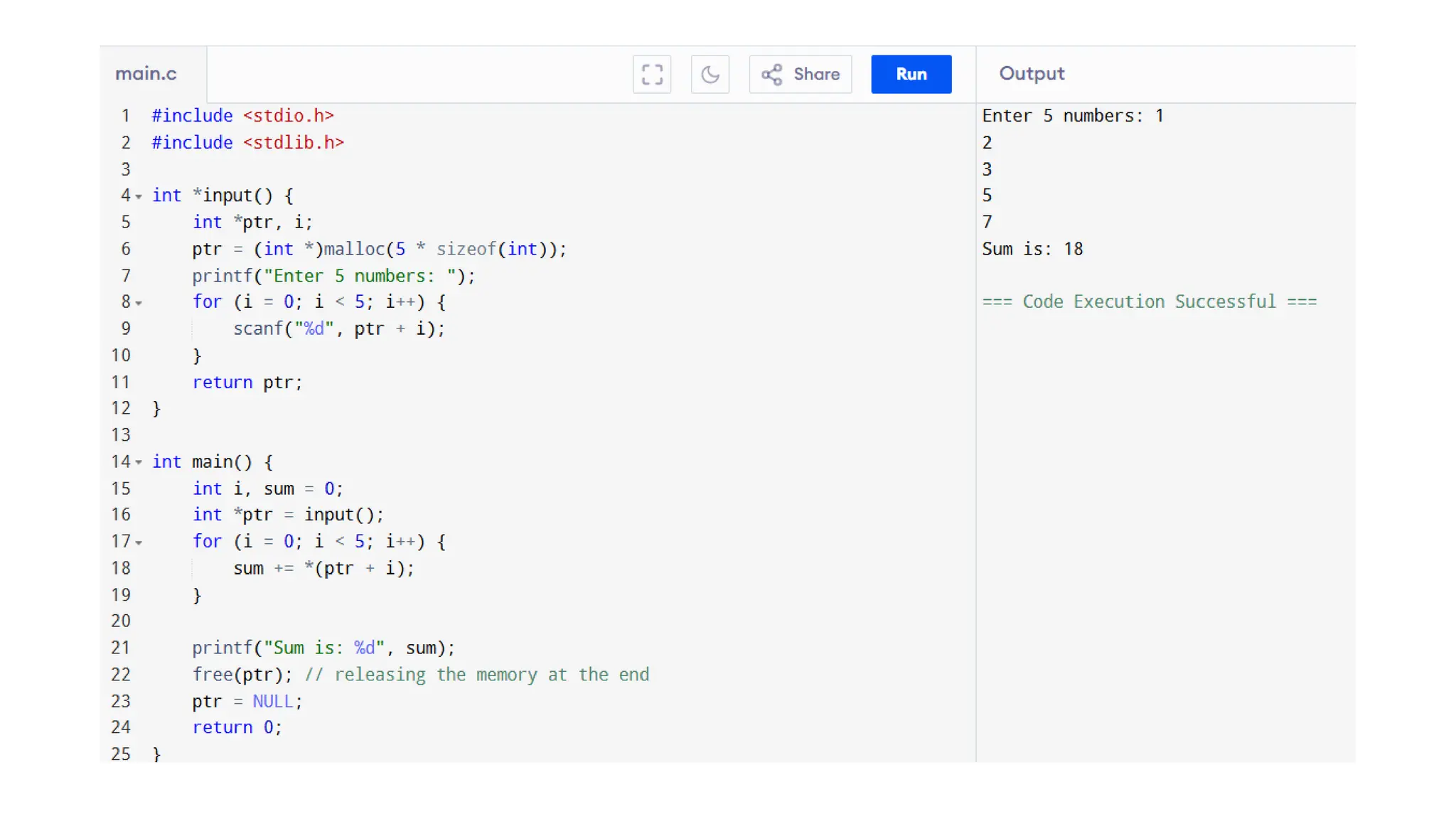Click 'Code Execution Successful' message

point(1149,302)
